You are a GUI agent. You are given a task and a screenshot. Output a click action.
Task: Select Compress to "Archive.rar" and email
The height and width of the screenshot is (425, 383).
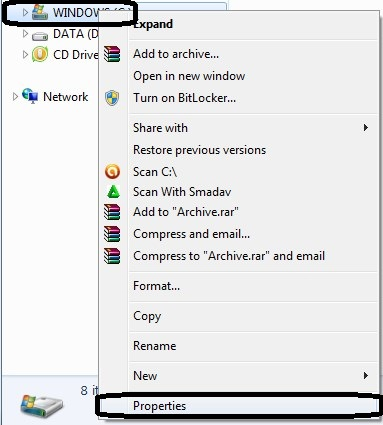click(x=239, y=256)
